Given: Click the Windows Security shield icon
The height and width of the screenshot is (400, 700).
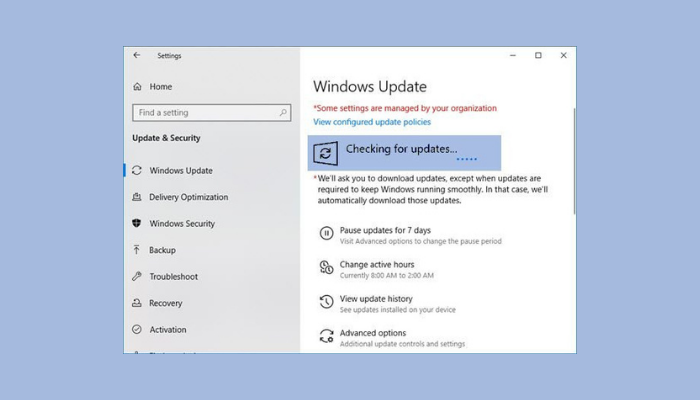Looking at the screenshot, I should [137, 223].
